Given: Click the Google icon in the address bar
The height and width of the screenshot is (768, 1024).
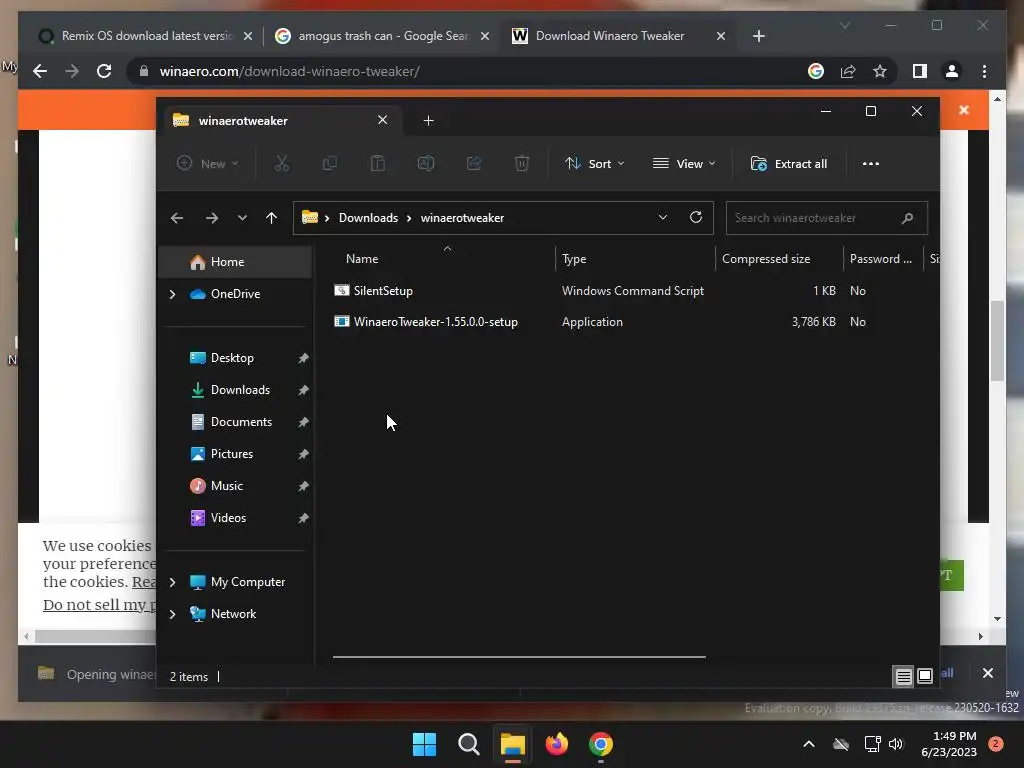Looking at the screenshot, I should 816,71.
